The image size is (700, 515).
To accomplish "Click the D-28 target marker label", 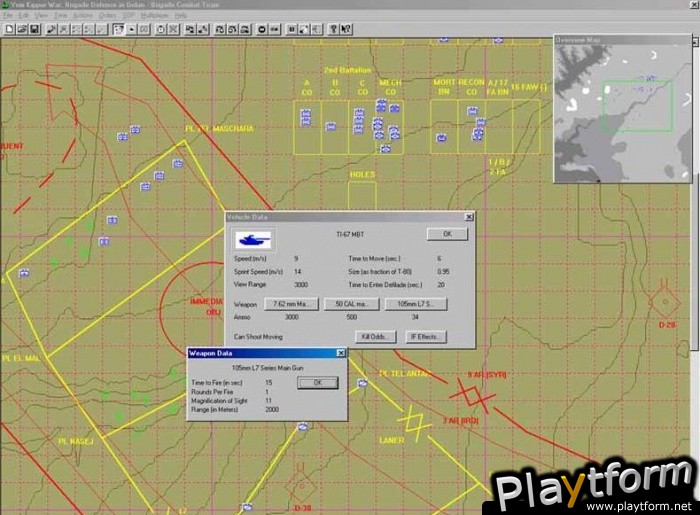I will point(667,324).
